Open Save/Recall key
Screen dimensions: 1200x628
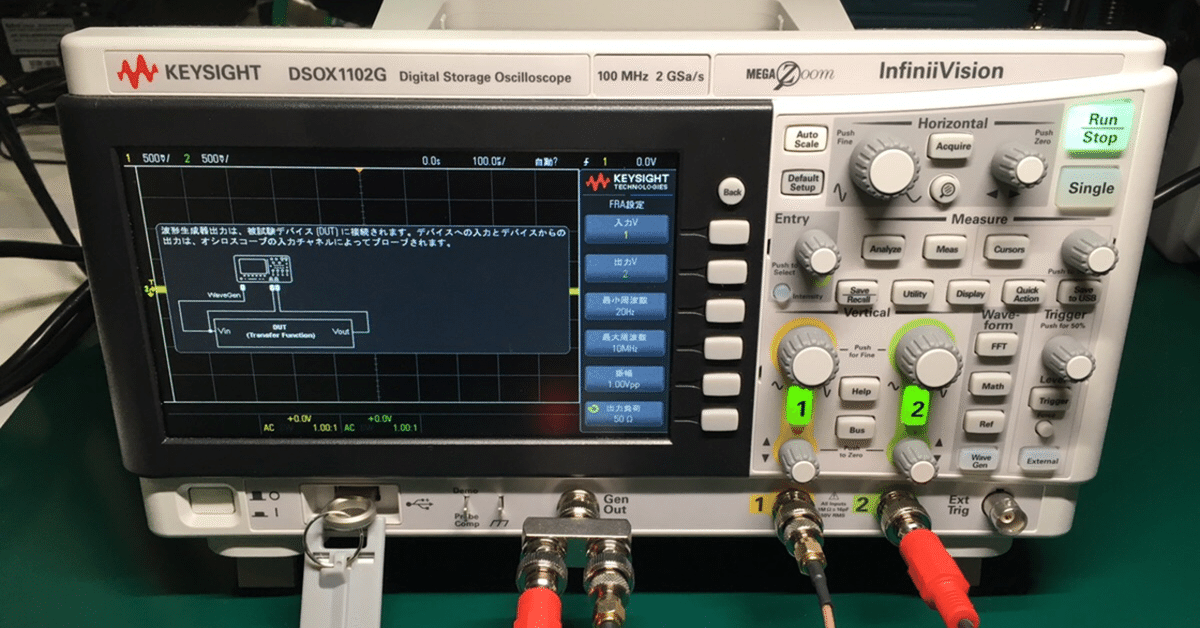856,292
